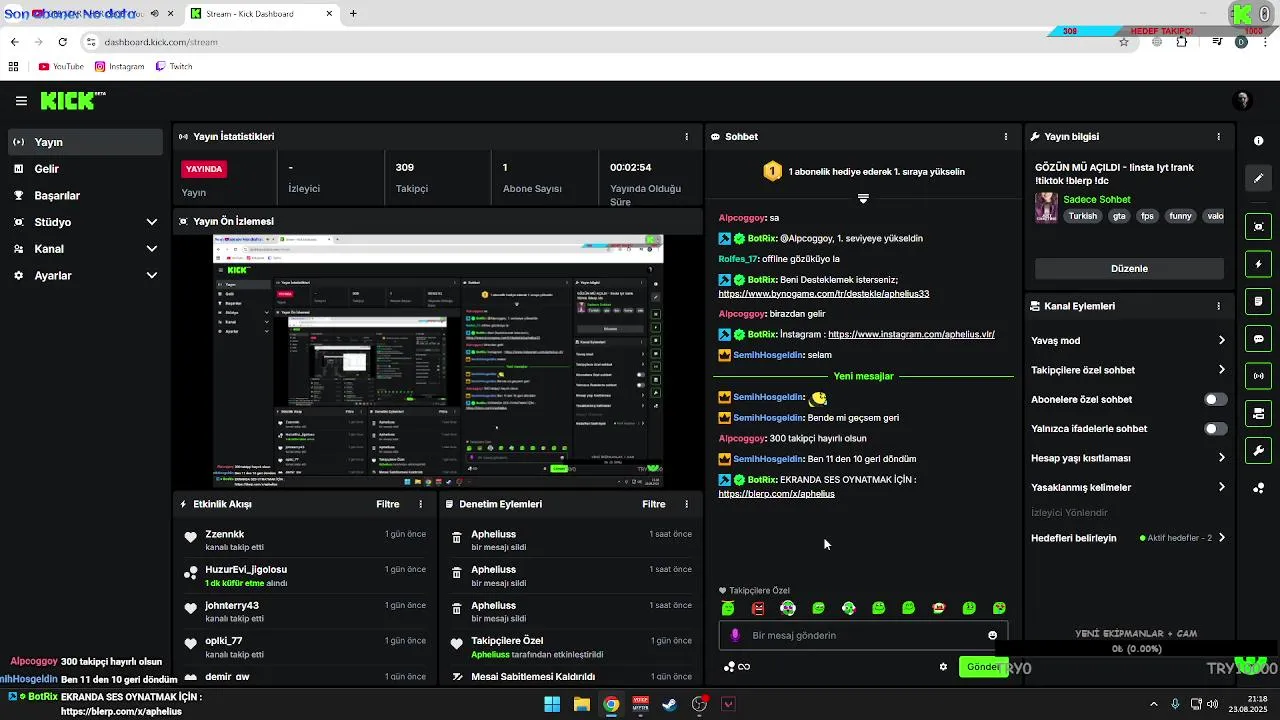Select Gelir in the sidebar
This screenshot has width=1280, height=720.
[86, 169]
